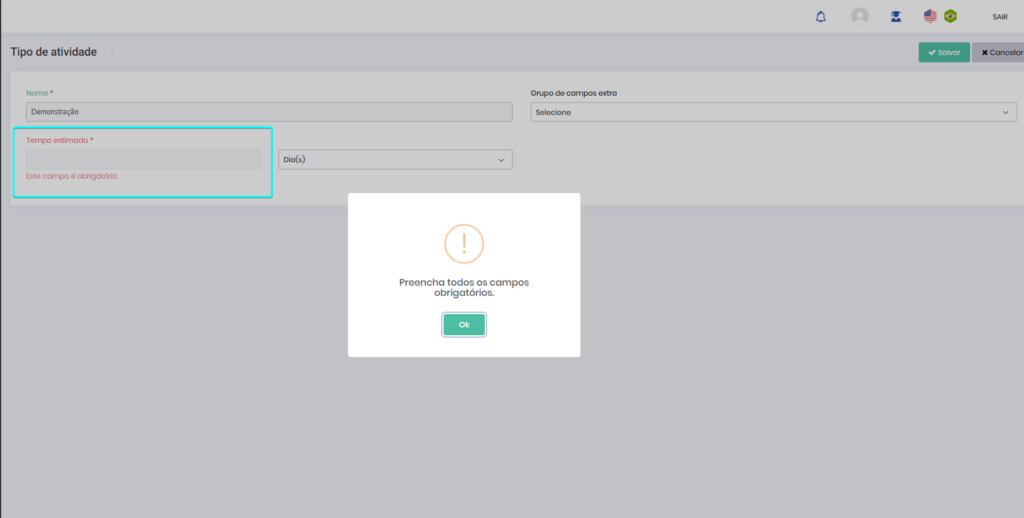
Task: Click the Este campo é obrigatório error text
Action: coord(72,176)
